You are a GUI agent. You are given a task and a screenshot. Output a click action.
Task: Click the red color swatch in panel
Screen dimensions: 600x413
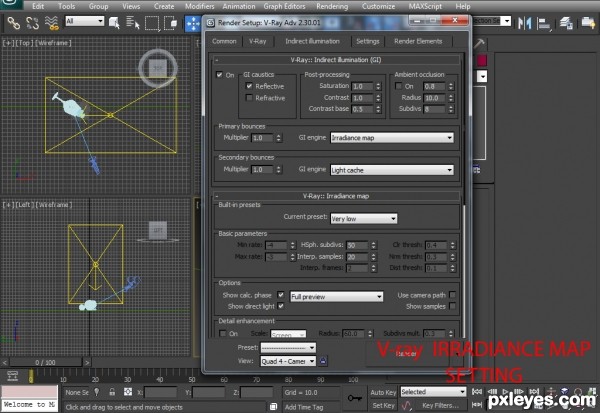tap(481, 60)
